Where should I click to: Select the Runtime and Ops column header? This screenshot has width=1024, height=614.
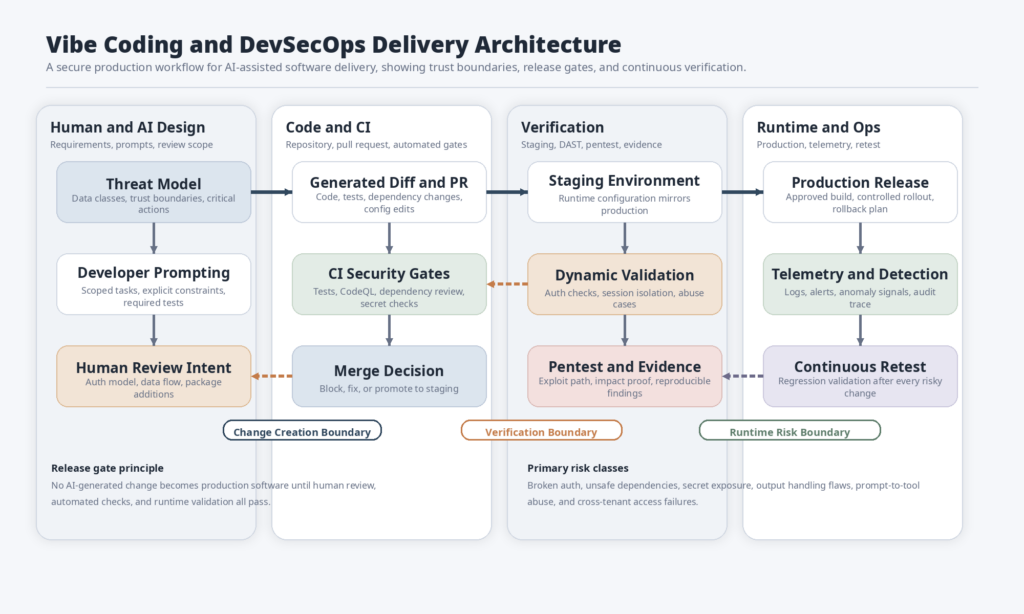(x=818, y=127)
